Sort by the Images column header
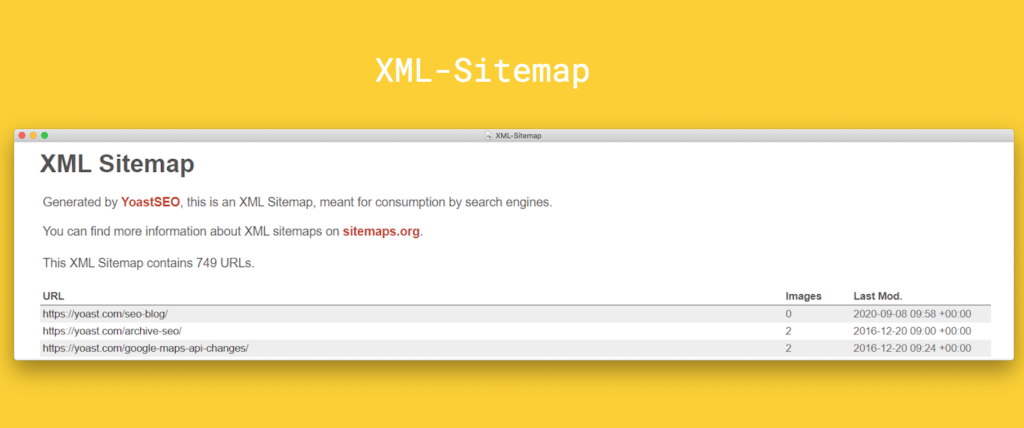Image resolution: width=1024 pixels, height=428 pixels. tap(803, 296)
